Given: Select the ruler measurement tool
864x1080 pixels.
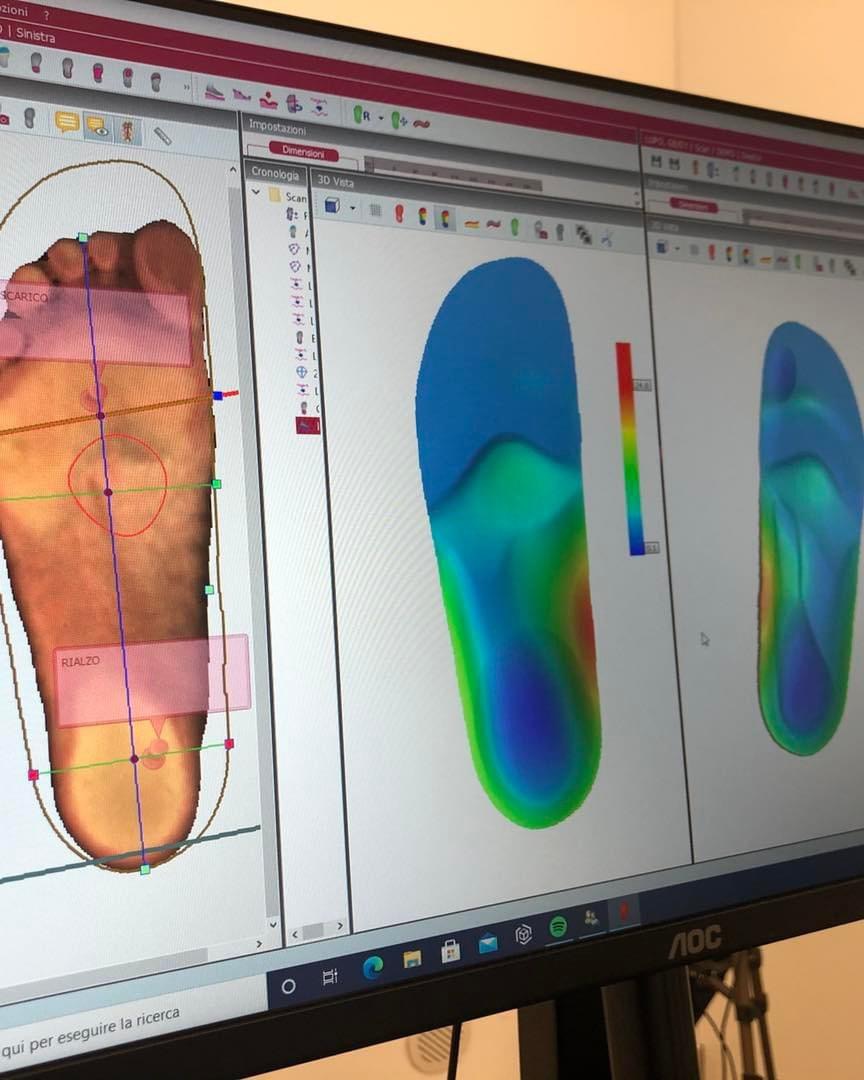Looking at the screenshot, I should coord(163,136).
